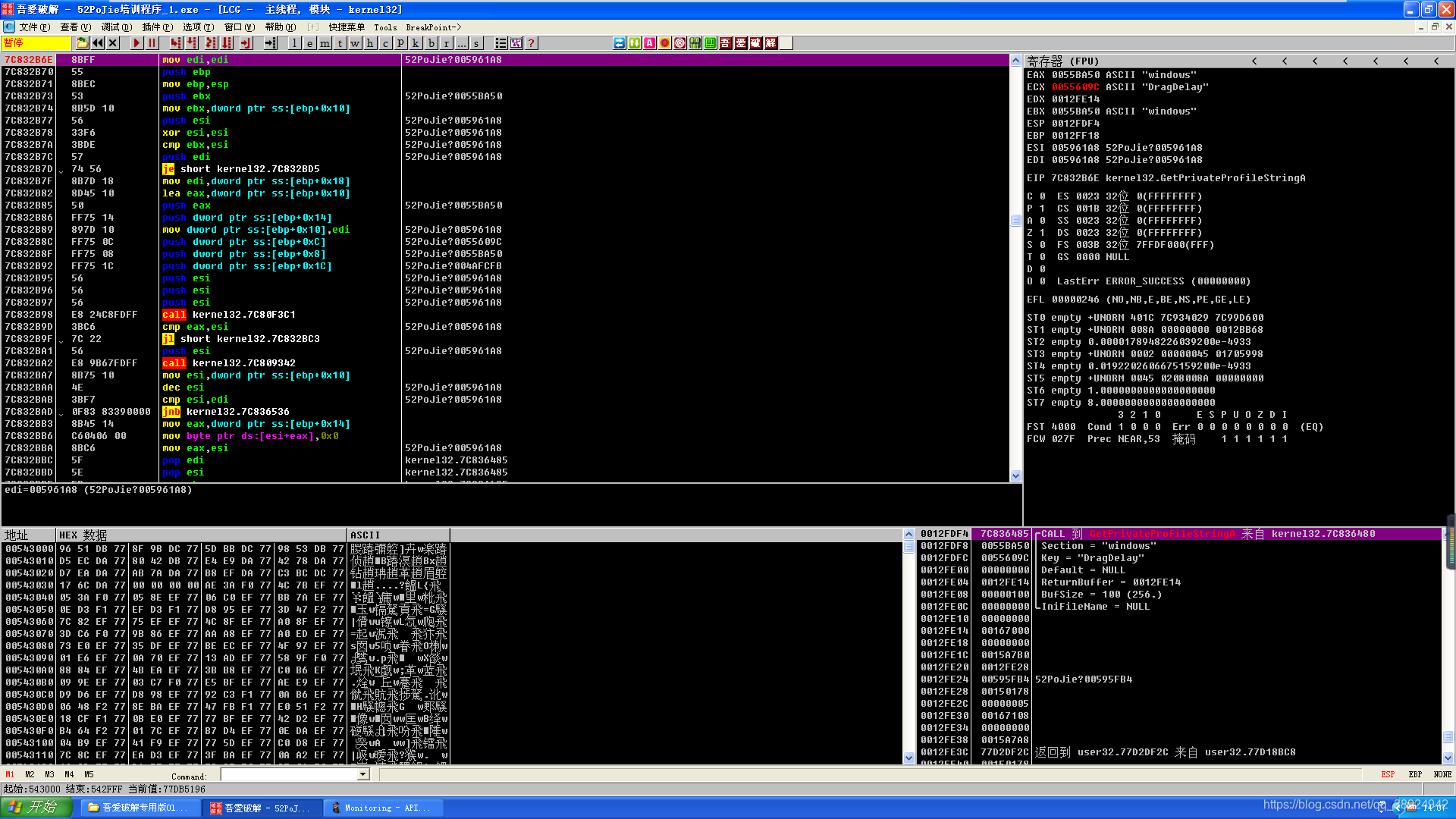Open the 调试(D) menu
This screenshot has width=1456, height=819.
(116, 27)
